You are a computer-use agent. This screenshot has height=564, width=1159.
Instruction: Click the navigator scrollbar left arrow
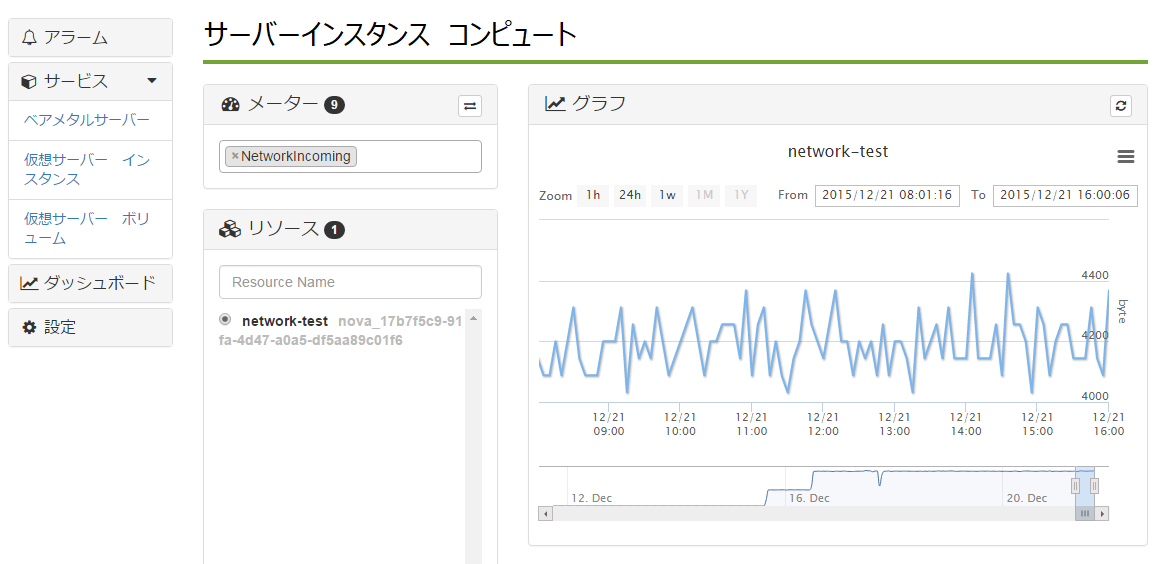click(x=545, y=513)
